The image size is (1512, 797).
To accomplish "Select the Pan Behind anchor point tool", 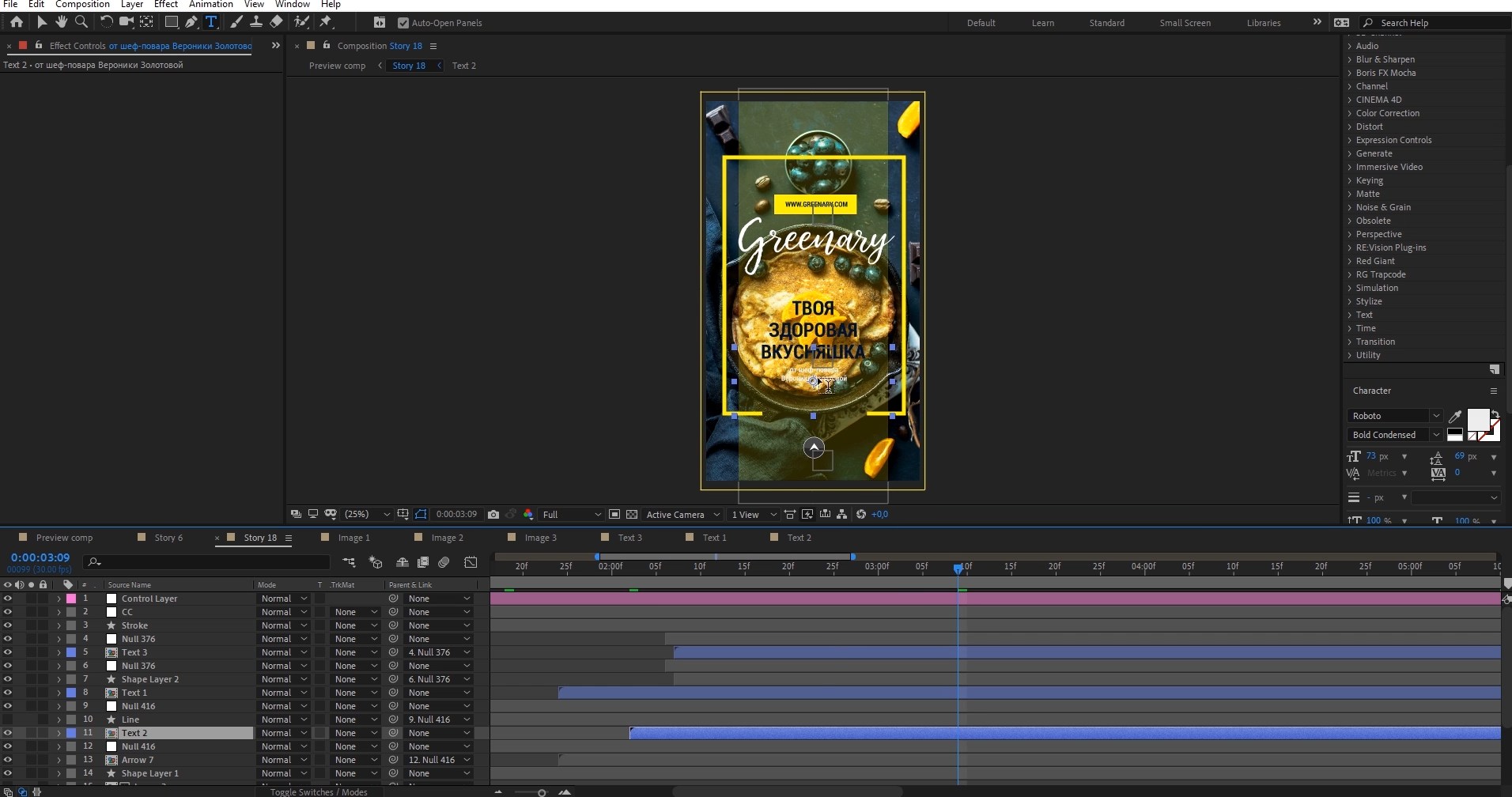I will (146, 22).
